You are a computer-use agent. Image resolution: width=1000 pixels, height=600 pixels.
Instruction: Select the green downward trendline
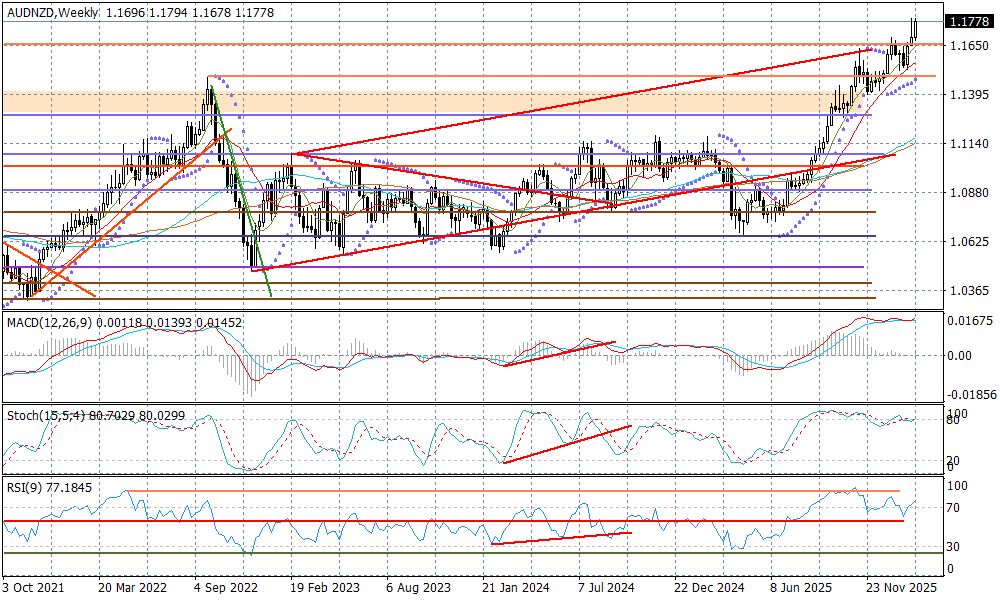pos(240,190)
